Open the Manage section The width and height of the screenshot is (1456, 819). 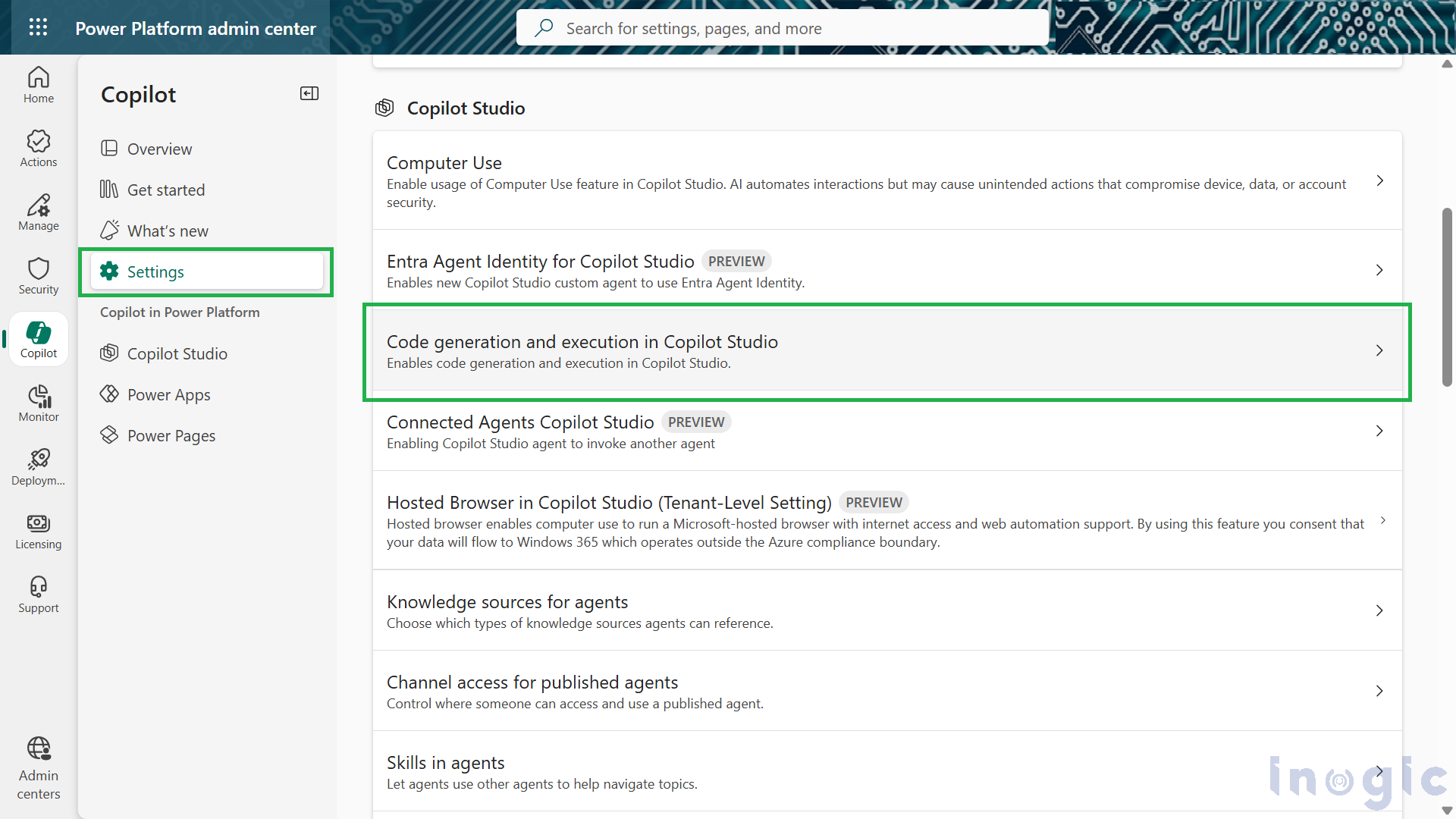[x=38, y=212]
